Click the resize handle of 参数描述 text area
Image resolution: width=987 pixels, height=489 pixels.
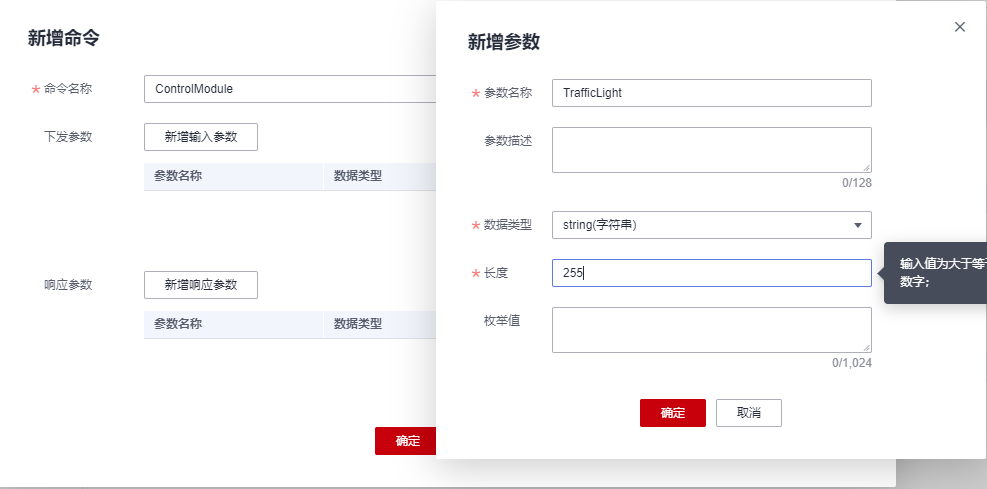[x=866, y=167]
